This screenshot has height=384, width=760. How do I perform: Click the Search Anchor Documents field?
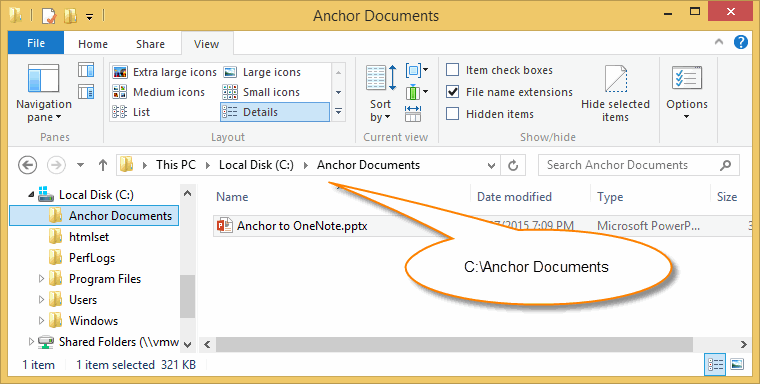point(639,165)
